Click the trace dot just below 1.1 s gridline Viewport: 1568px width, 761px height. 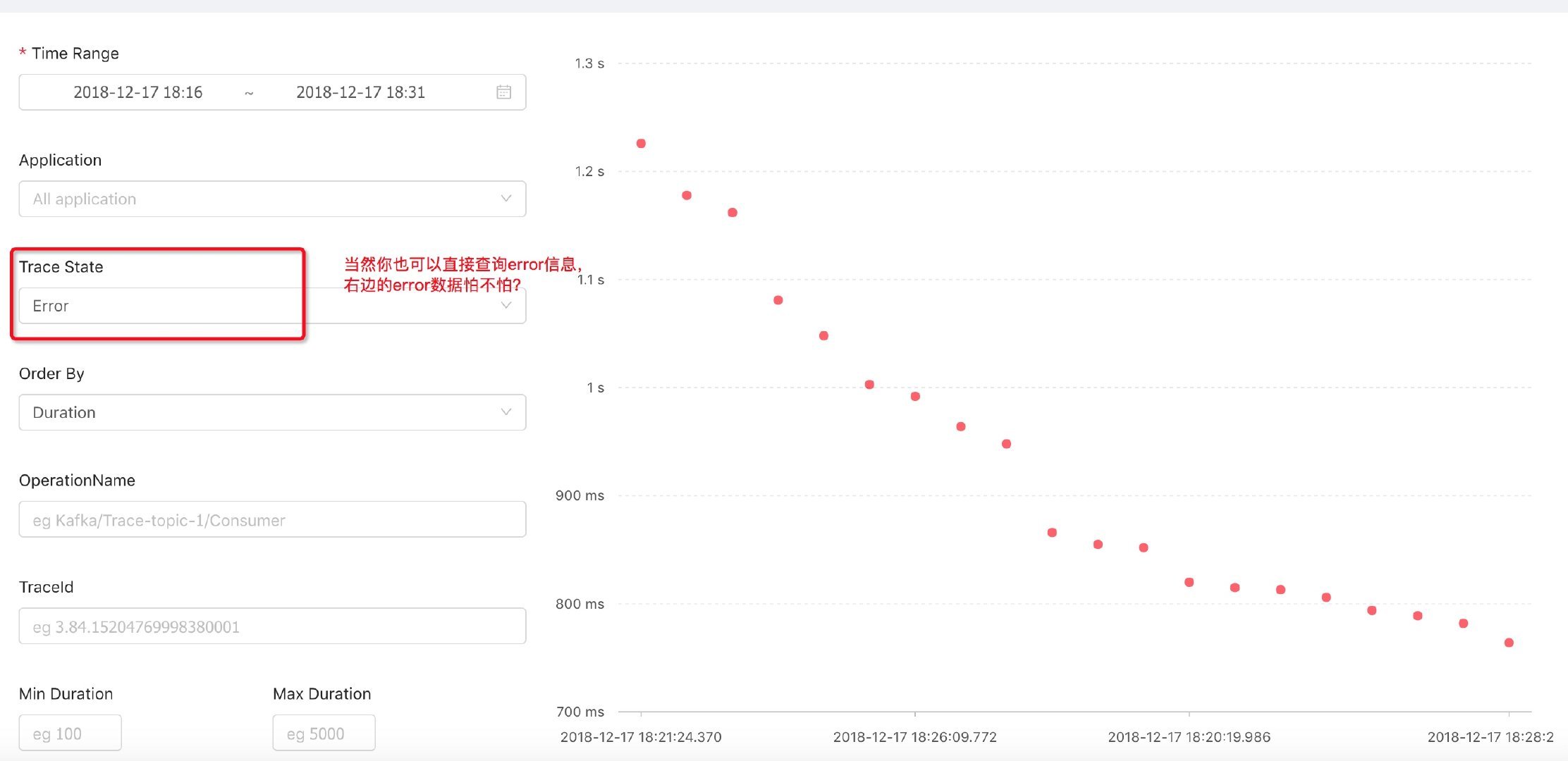(x=778, y=300)
